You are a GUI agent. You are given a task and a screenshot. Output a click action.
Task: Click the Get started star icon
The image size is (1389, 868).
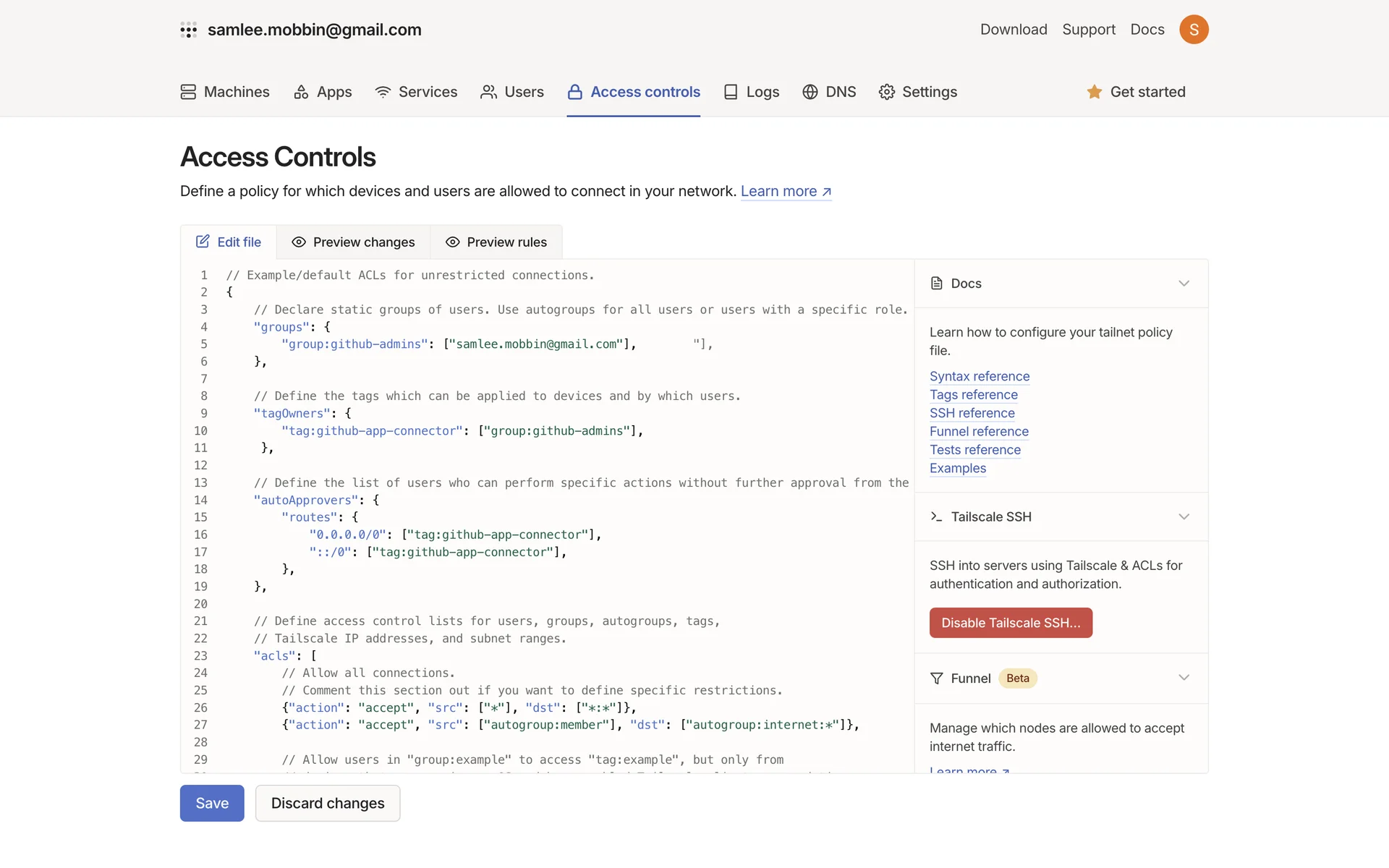coord(1094,92)
